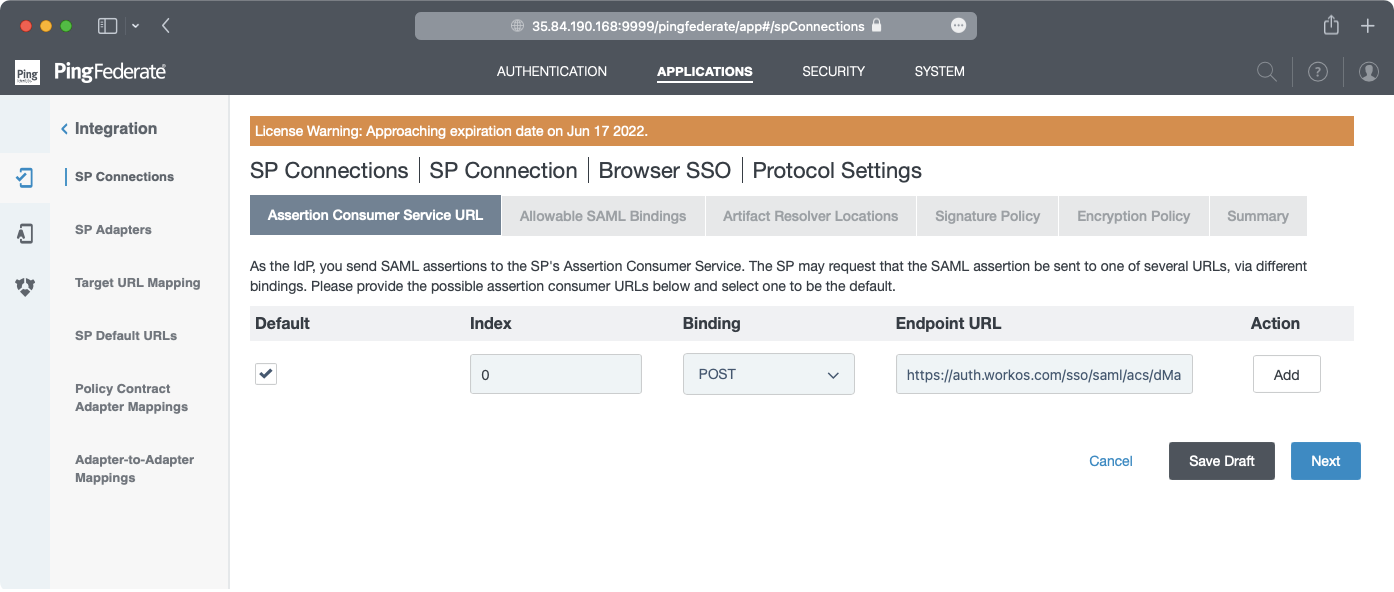Click the PingFederate logo icon
The width and height of the screenshot is (1394, 592).
coord(27,72)
